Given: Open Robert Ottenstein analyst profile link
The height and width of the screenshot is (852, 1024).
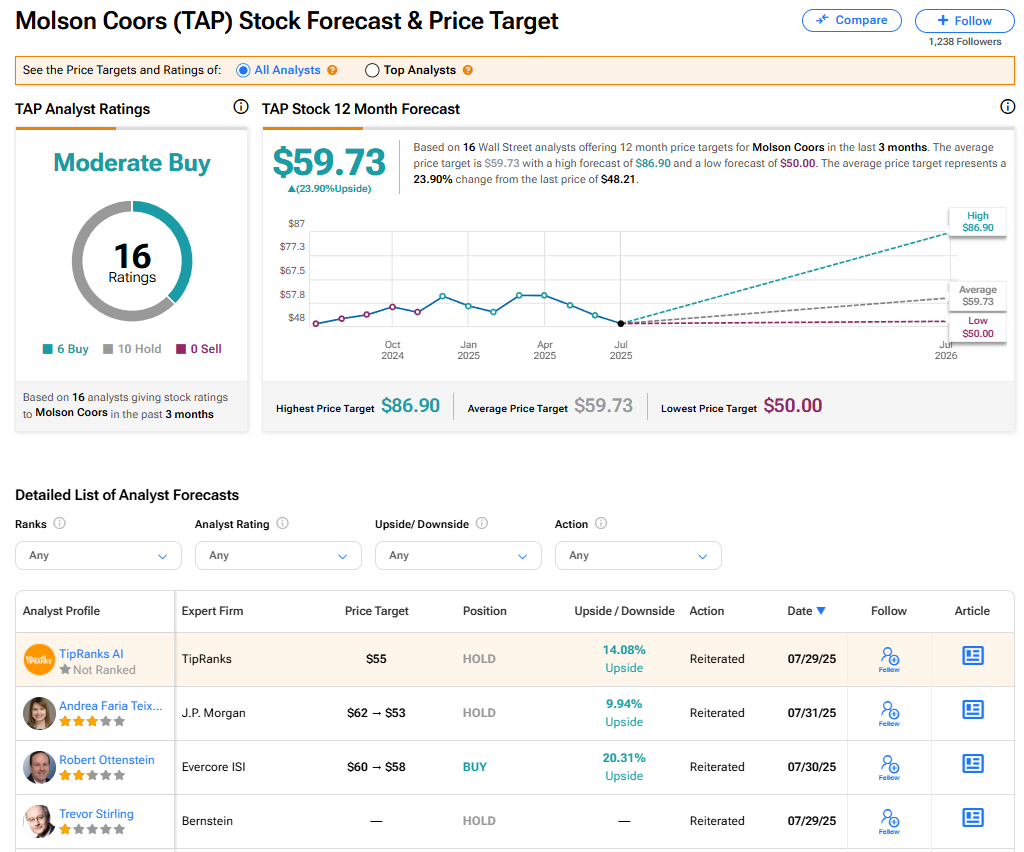Looking at the screenshot, I should (x=107, y=760).
